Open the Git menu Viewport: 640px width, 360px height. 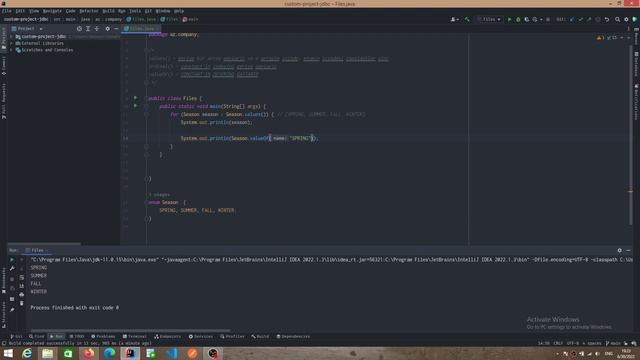pyautogui.click(x=148, y=11)
